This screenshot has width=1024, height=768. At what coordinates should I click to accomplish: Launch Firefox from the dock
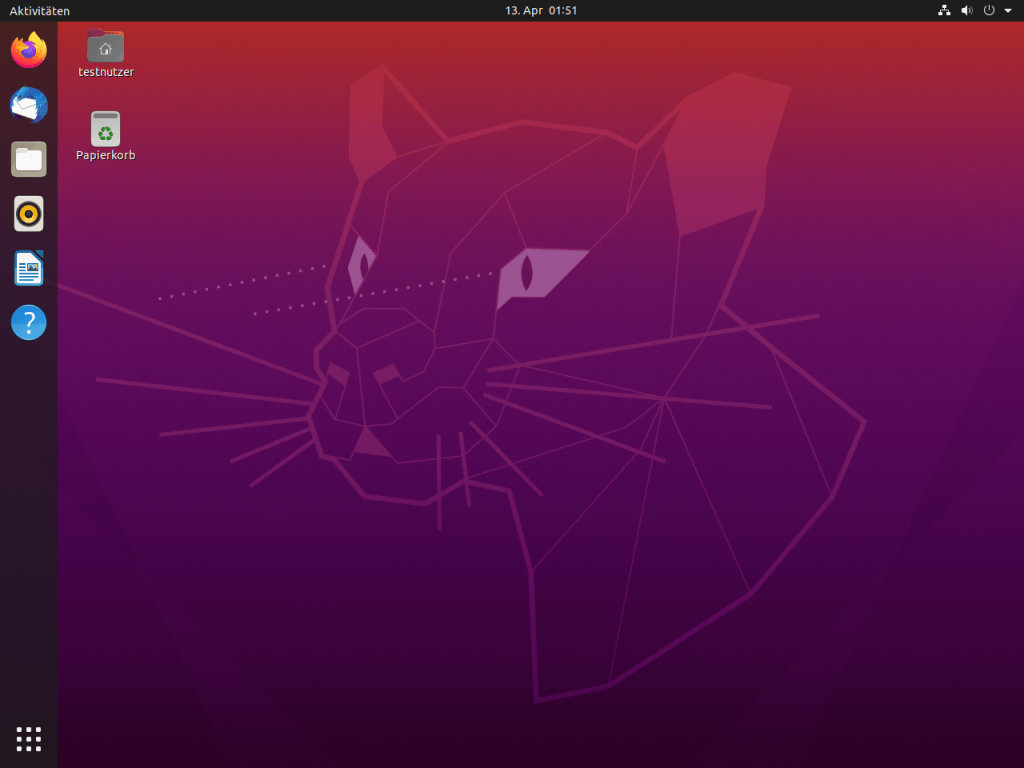pos(29,50)
